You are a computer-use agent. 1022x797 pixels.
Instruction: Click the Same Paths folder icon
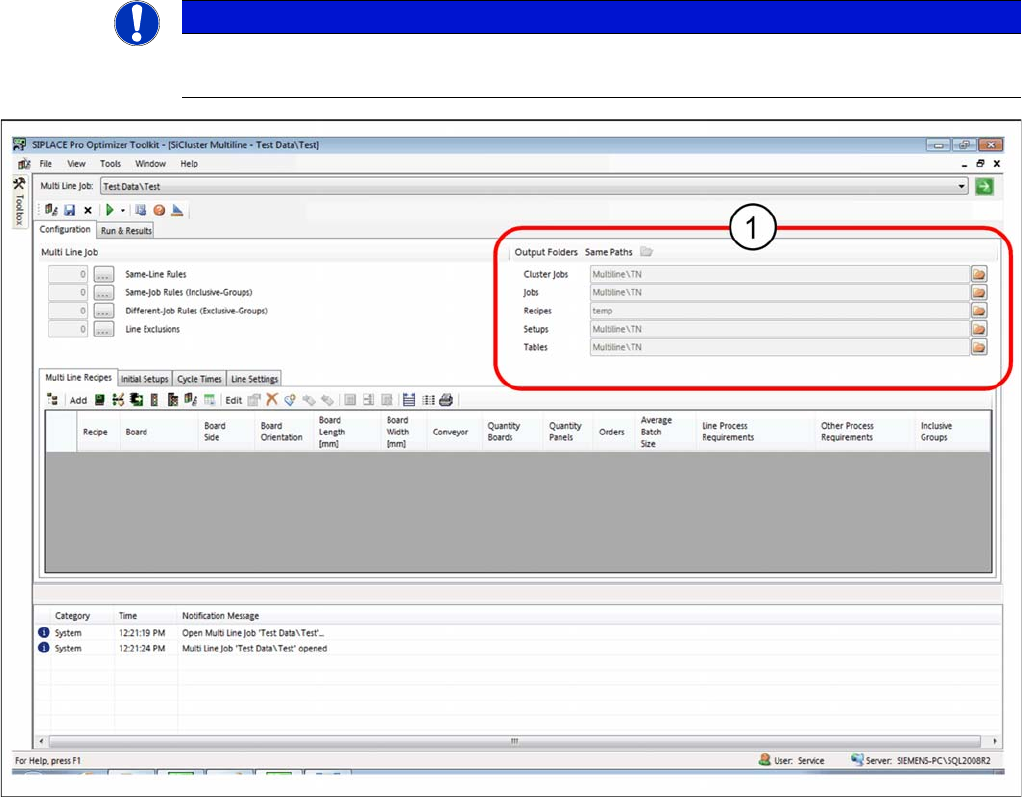(646, 252)
